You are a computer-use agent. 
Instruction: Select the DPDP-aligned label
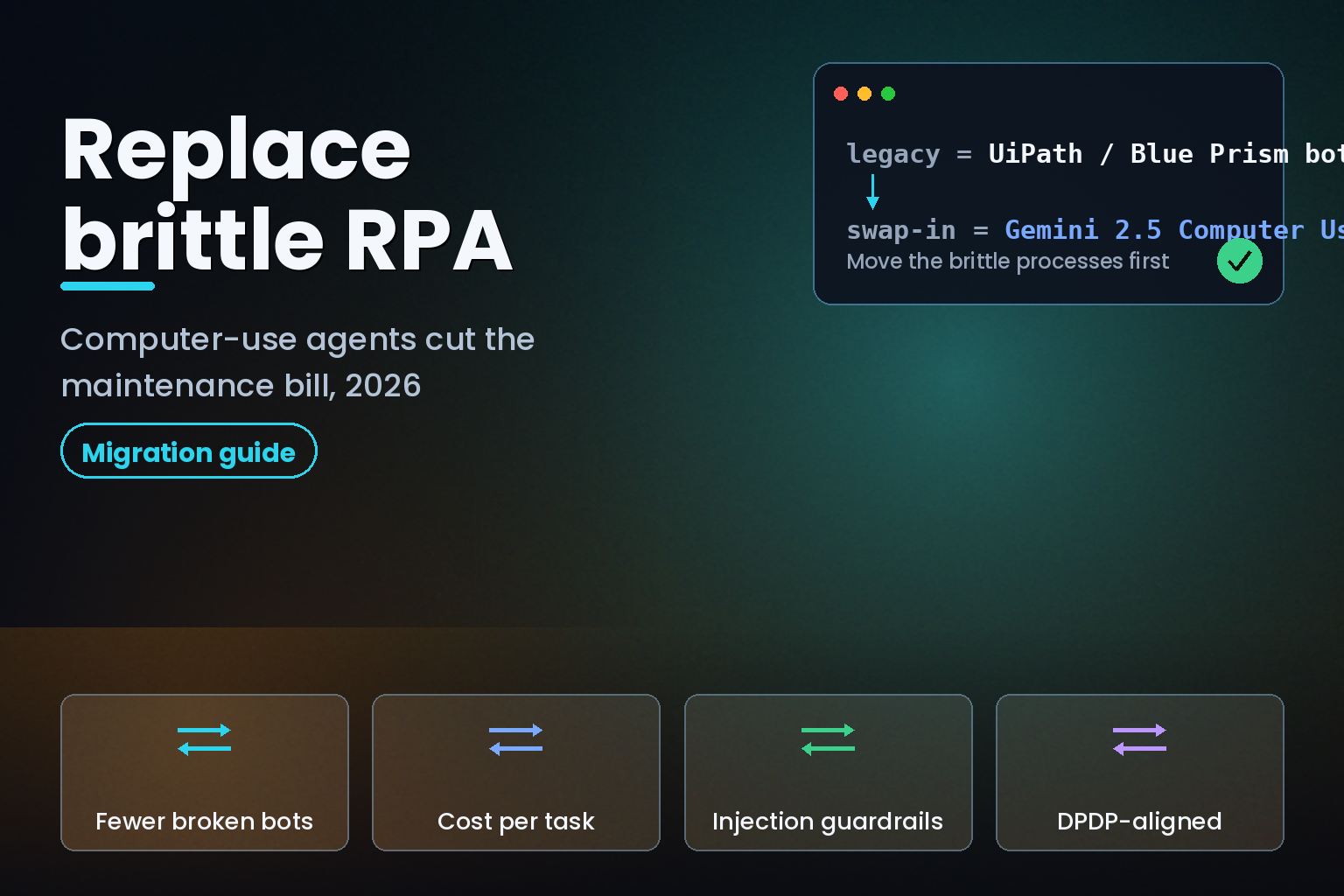click(1139, 821)
